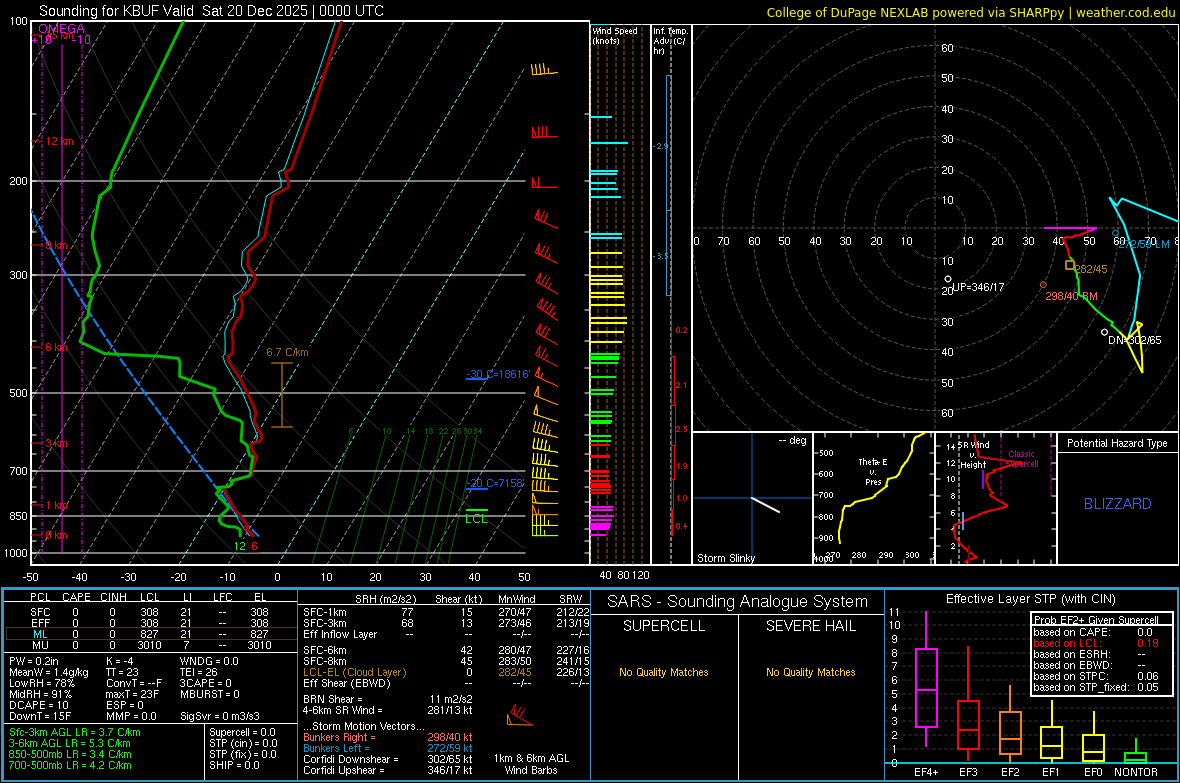Click the SFC-1km shear row

(446, 612)
